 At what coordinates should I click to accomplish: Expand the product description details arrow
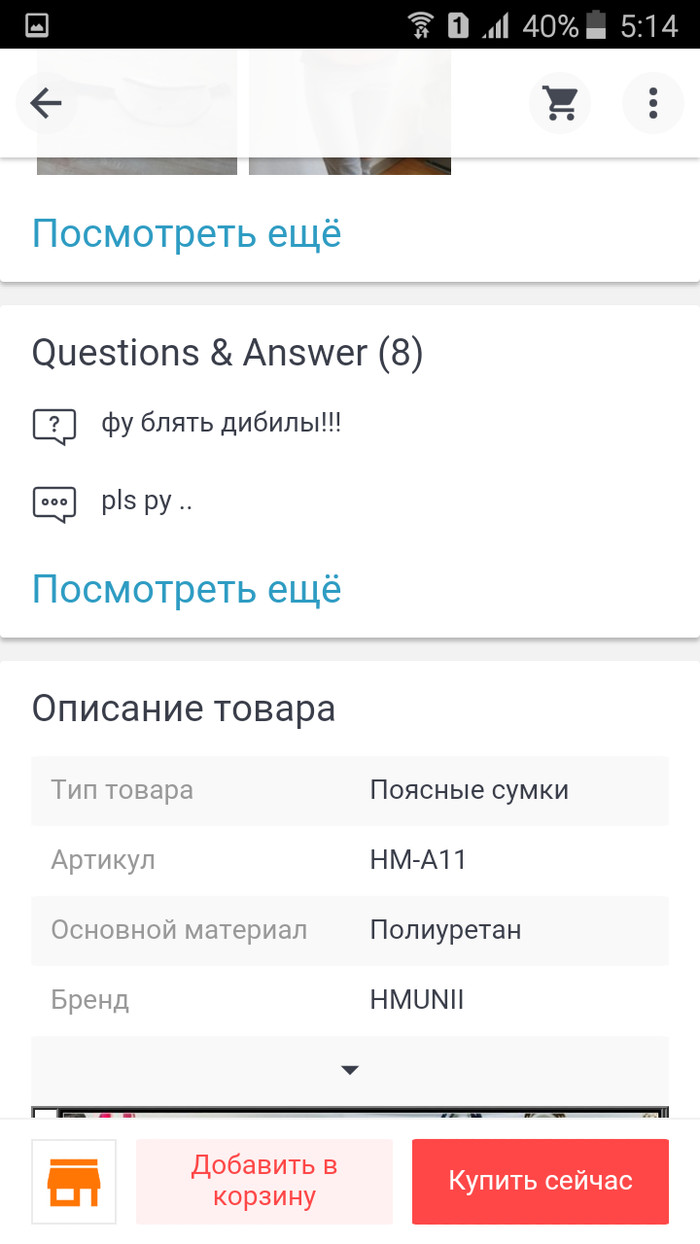(350, 1070)
